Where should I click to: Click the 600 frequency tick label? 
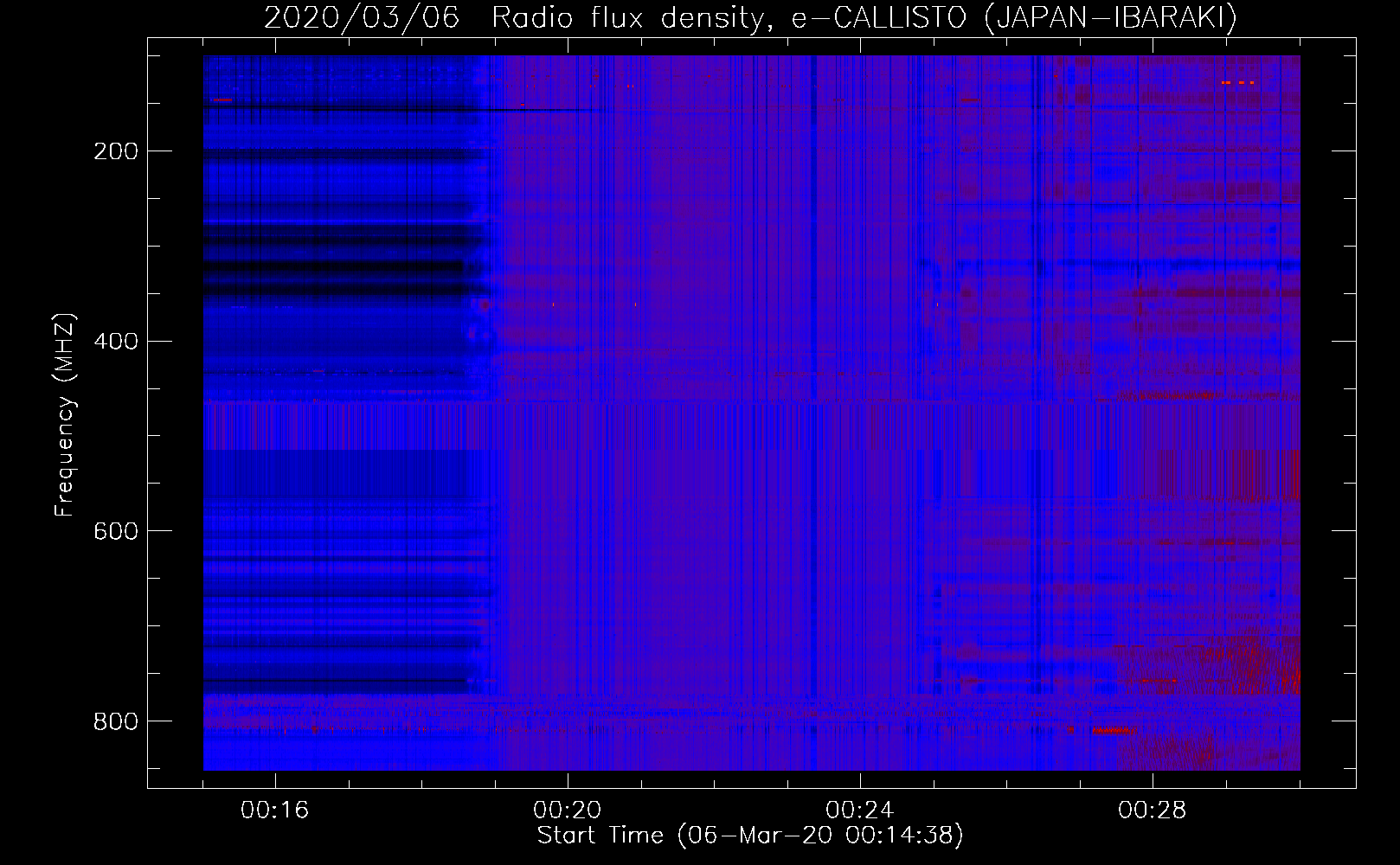116,531
